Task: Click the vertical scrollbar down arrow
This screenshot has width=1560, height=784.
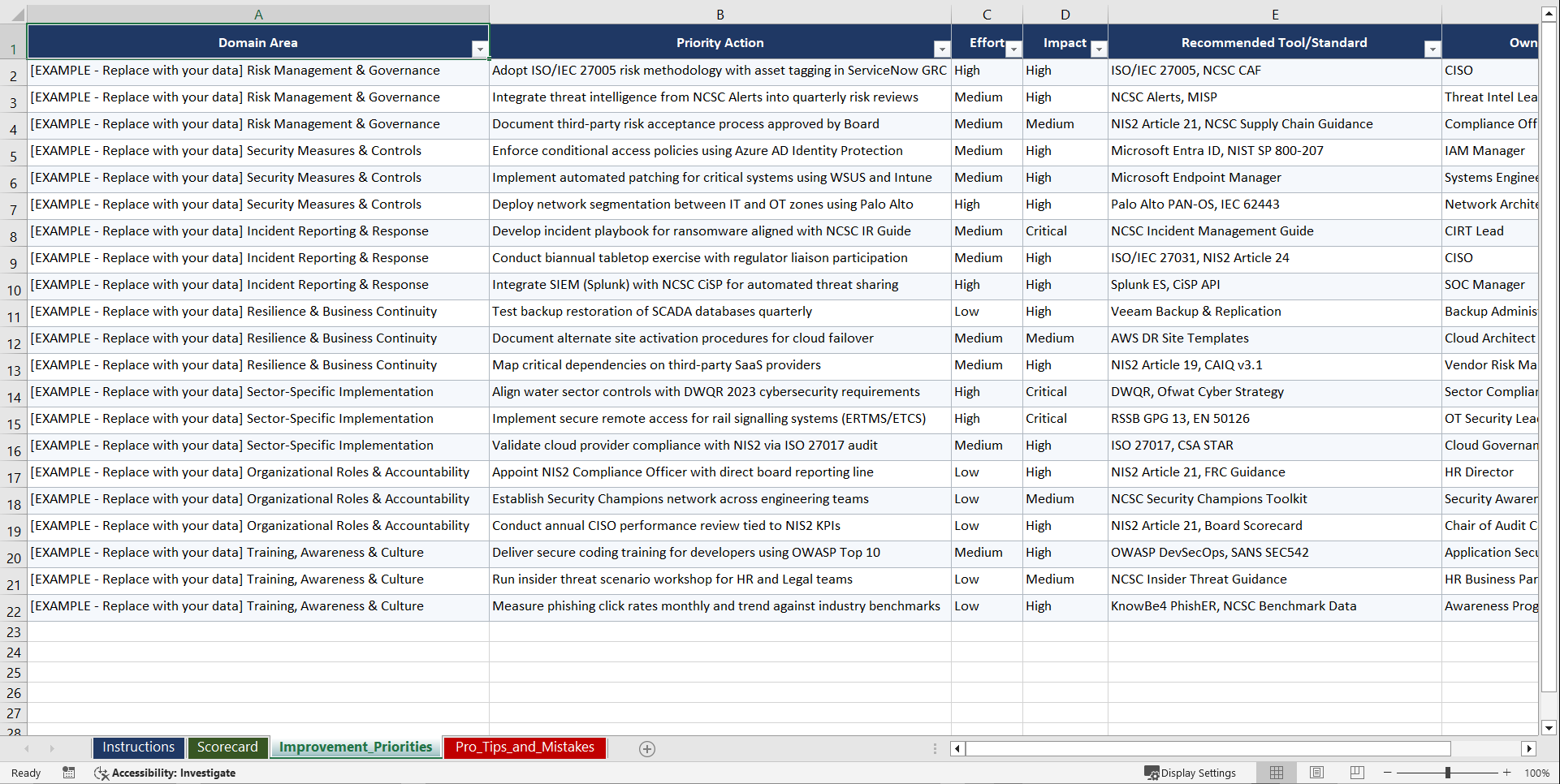Action: 1549,728
